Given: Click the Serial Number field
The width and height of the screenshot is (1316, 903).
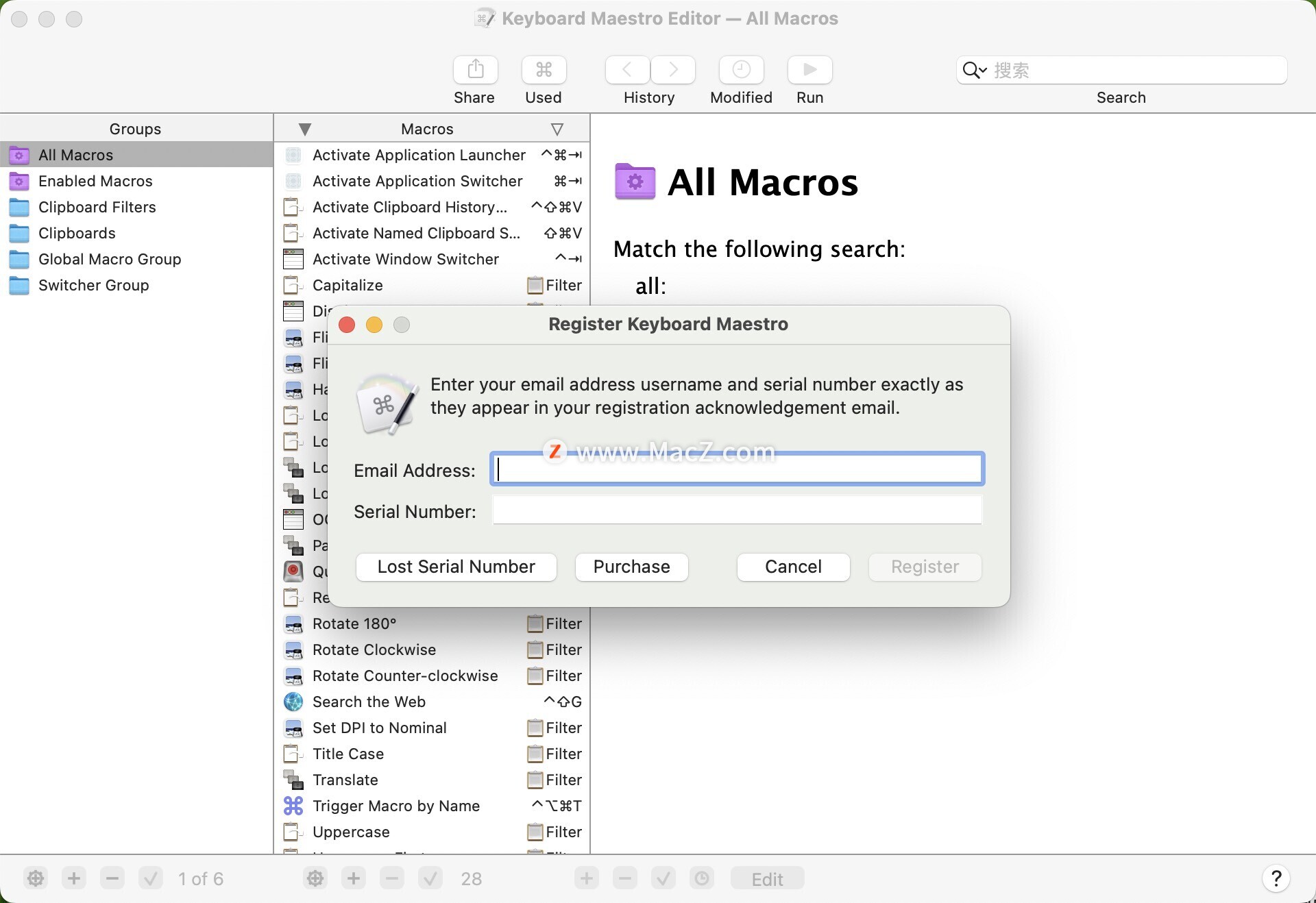Looking at the screenshot, I should click(738, 510).
